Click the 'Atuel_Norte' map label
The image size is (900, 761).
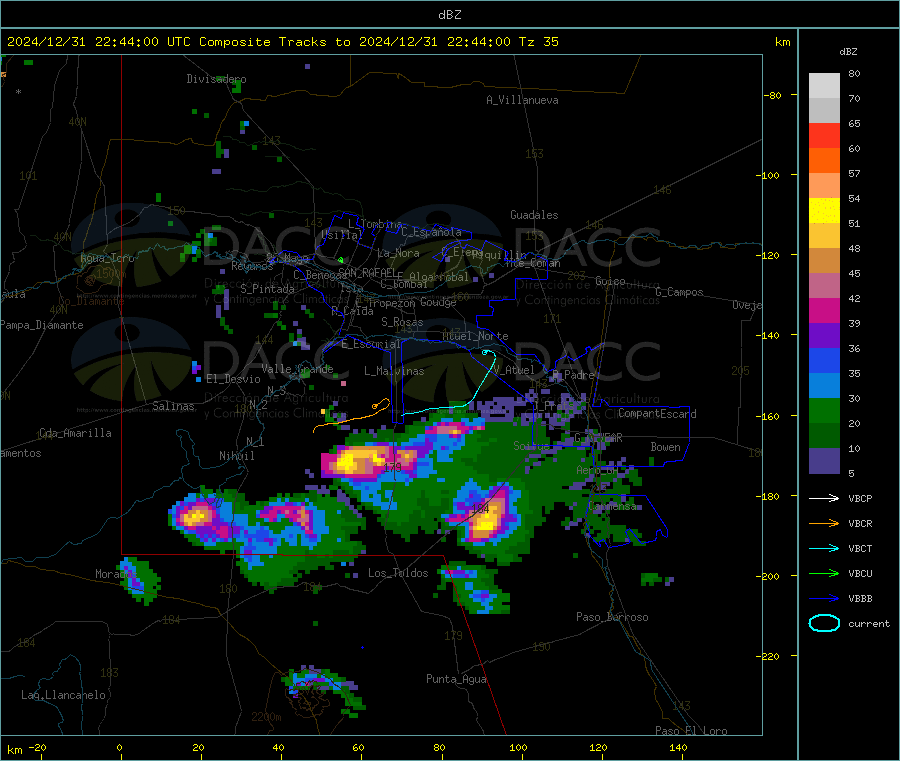coord(475,336)
